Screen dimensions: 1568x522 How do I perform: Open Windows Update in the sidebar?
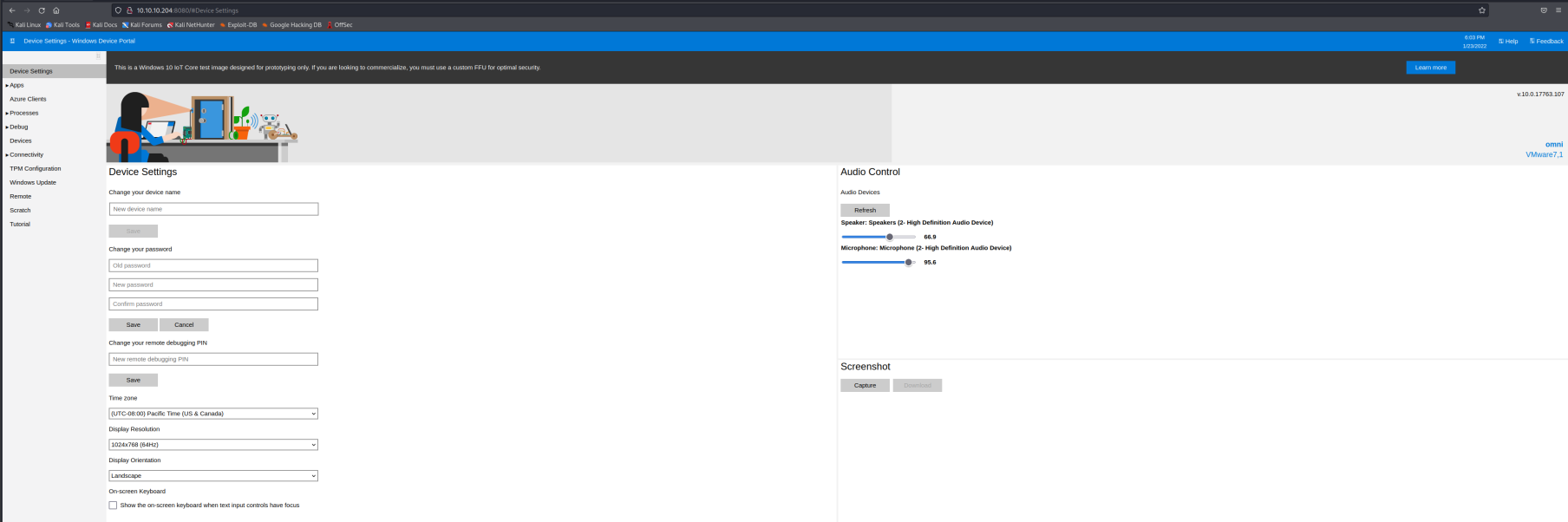33,182
